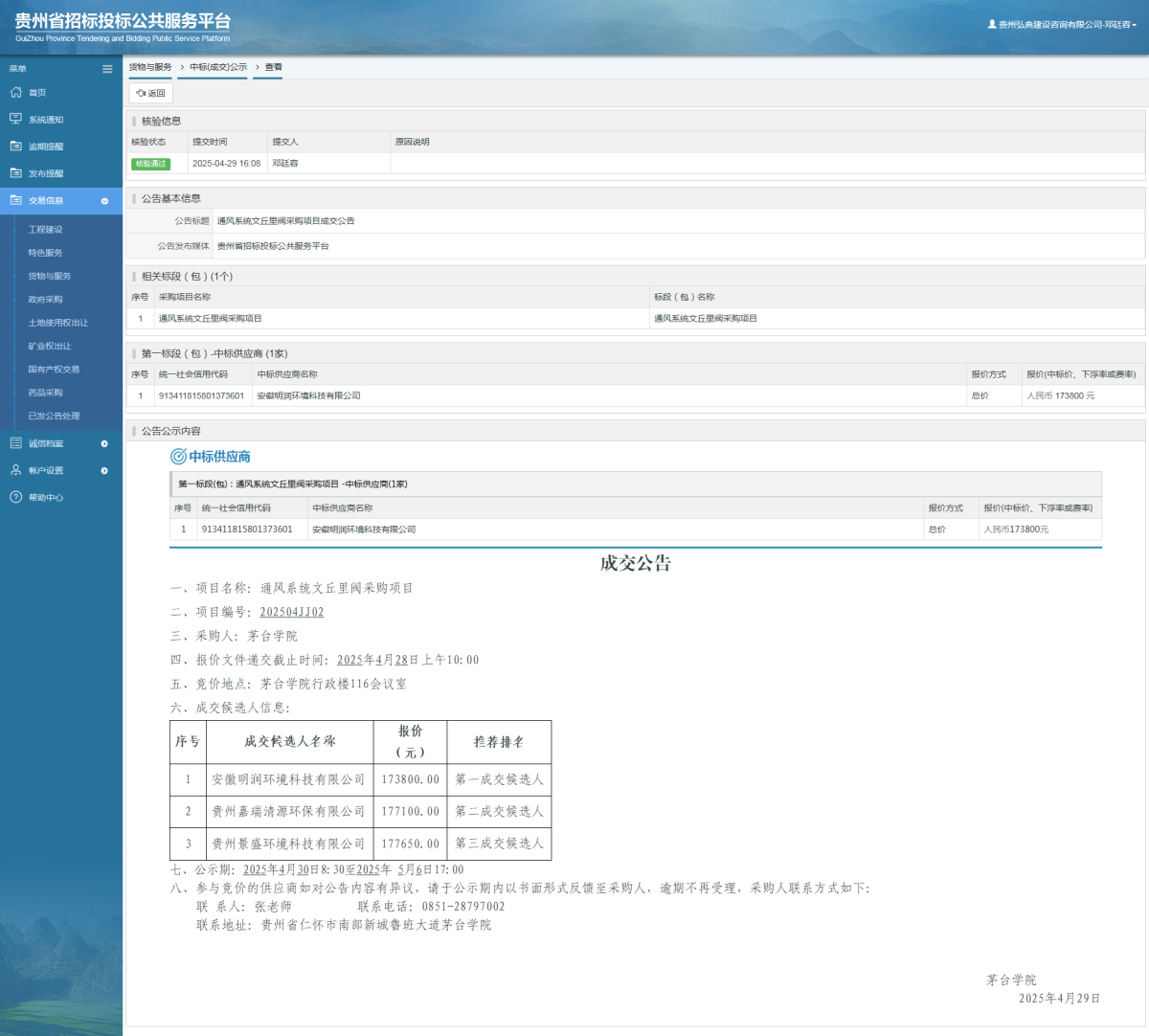Click the 诚信档案 list icon
The height and width of the screenshot is (1036, 1149).
tap(15, 443)
